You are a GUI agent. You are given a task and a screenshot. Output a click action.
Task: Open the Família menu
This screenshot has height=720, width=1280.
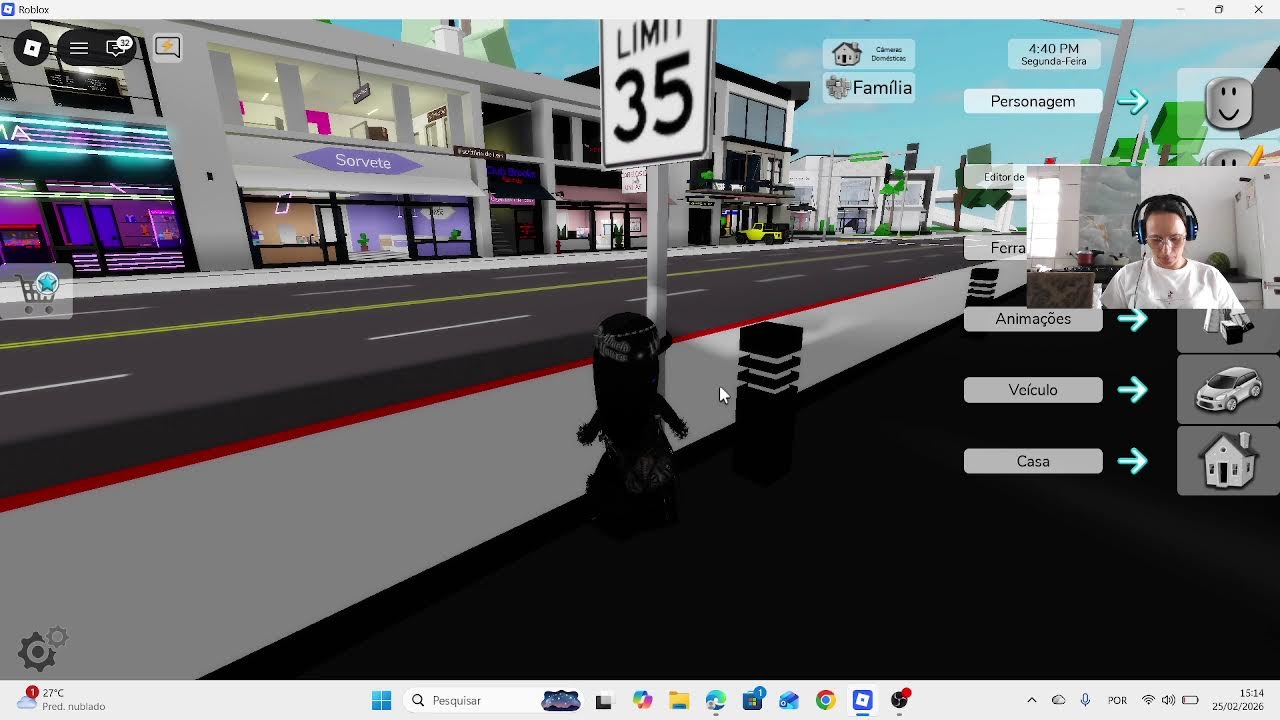tap(868, 88)
